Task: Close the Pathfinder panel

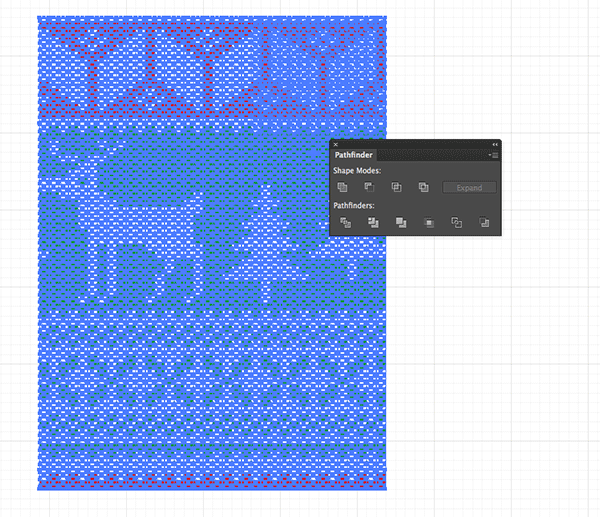Action: click(336, 145)
